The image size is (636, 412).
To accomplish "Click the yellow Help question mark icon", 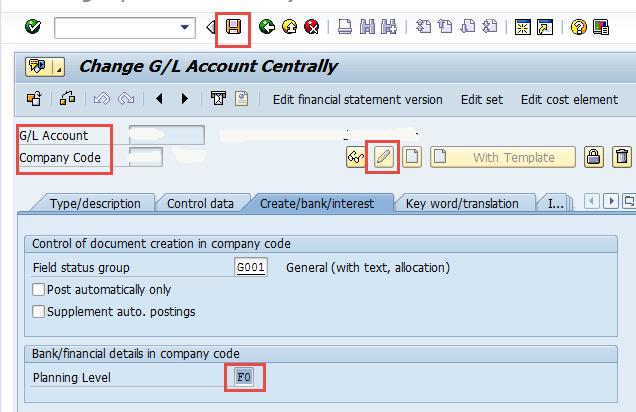I will 578,27.
